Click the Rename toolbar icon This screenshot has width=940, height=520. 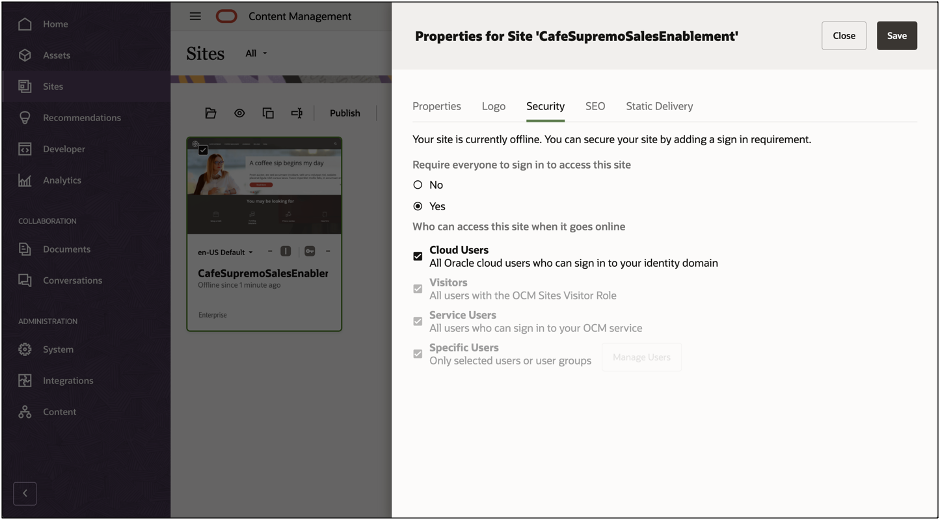click(297, 113)
